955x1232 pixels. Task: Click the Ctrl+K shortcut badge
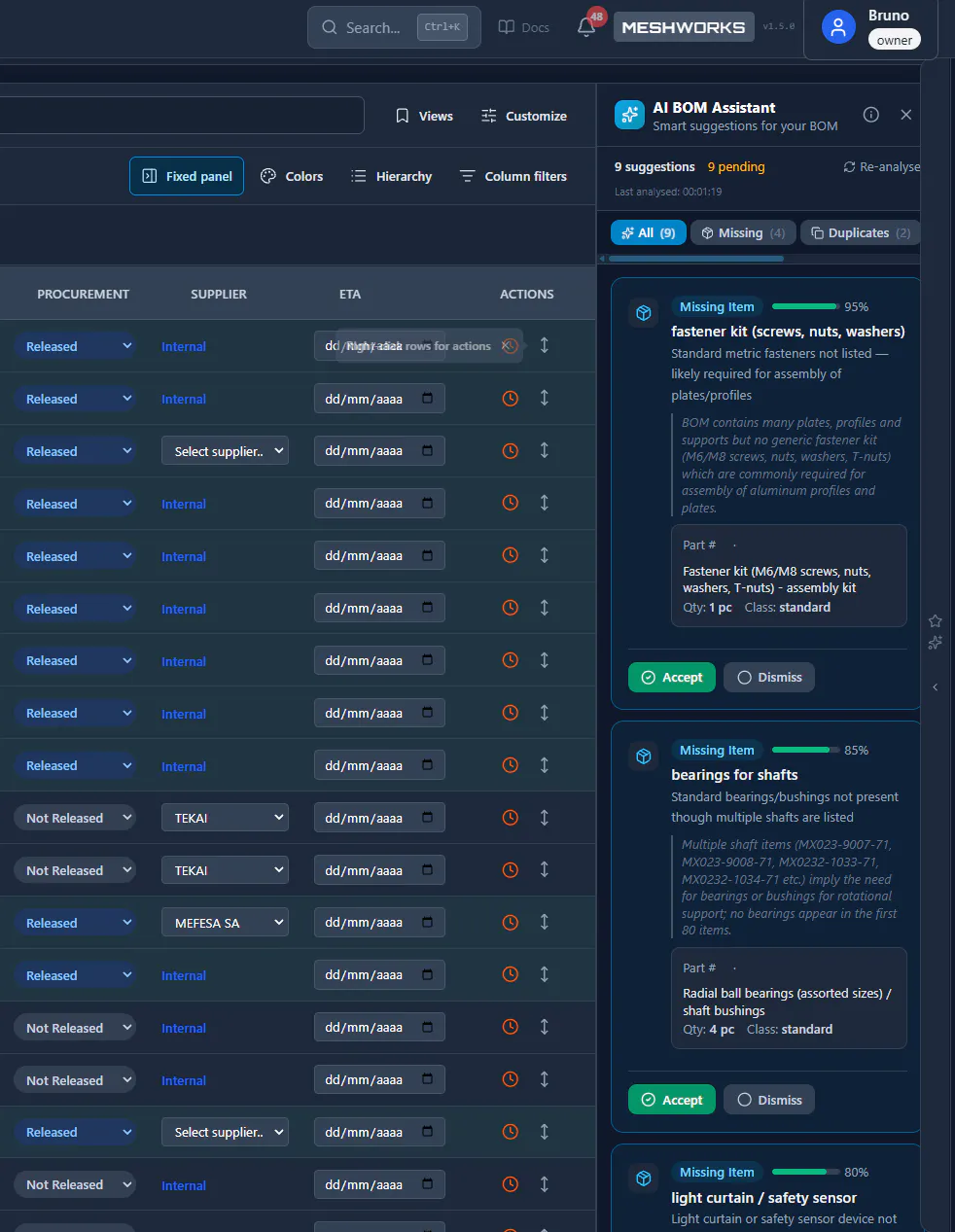point(442,27)
